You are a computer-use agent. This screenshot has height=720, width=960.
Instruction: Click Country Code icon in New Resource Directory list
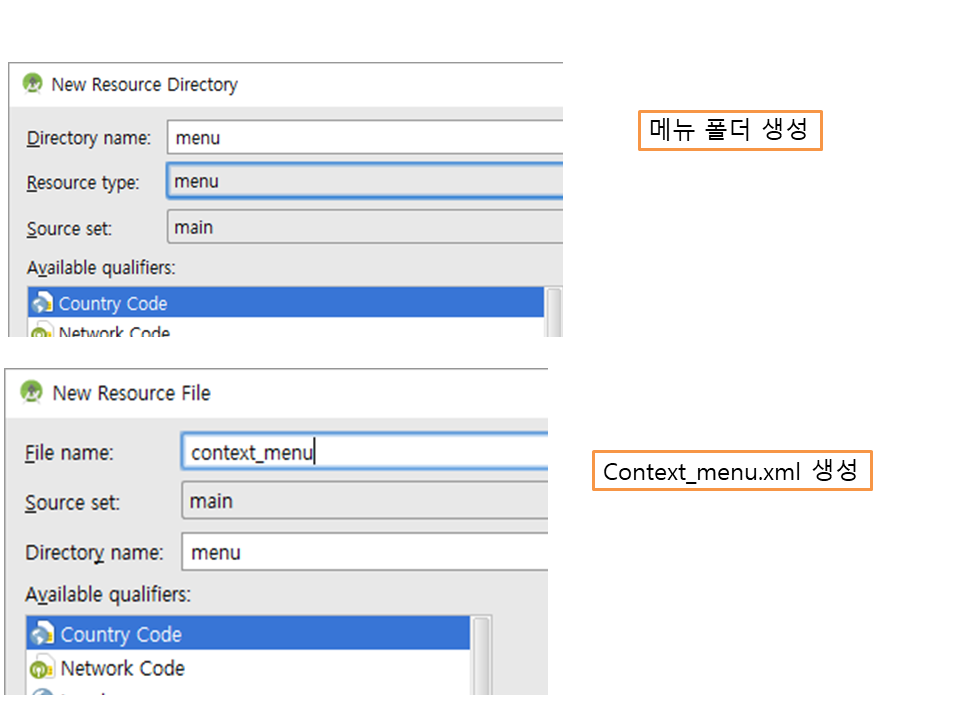point(42,303)
